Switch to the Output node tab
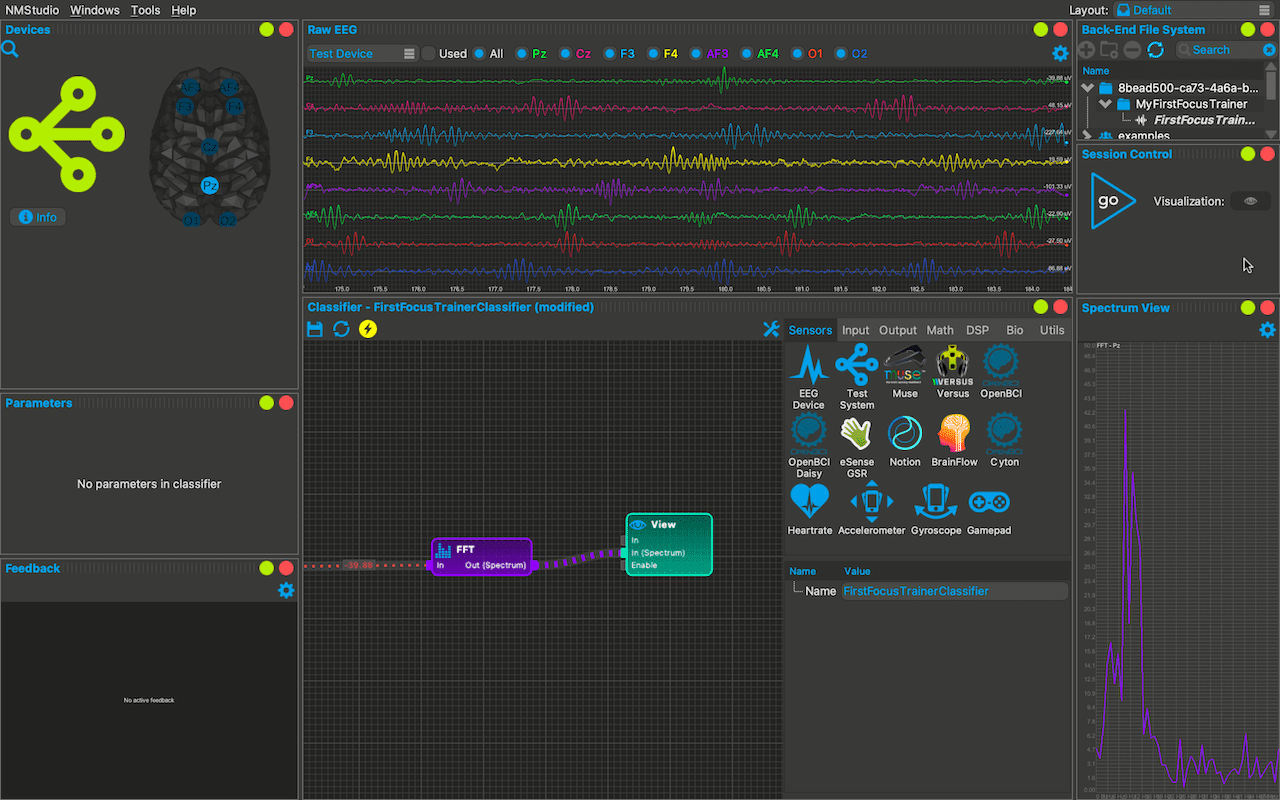 [x=898, y=330]
